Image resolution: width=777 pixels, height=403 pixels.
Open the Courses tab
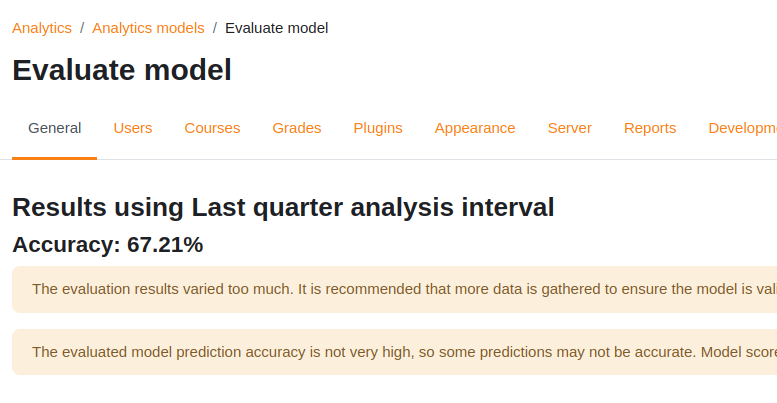pos(212,128)
